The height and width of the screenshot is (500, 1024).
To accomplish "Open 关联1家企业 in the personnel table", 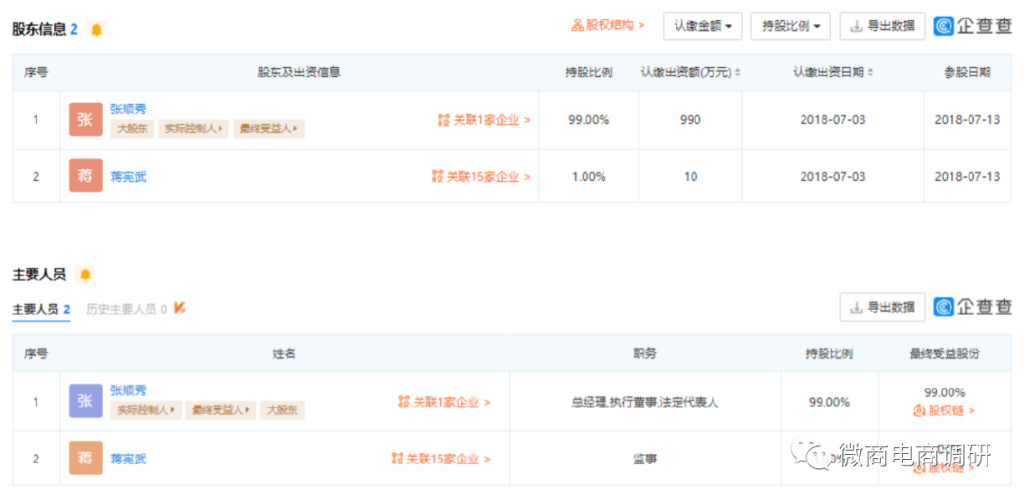I will tap(444, 402).
